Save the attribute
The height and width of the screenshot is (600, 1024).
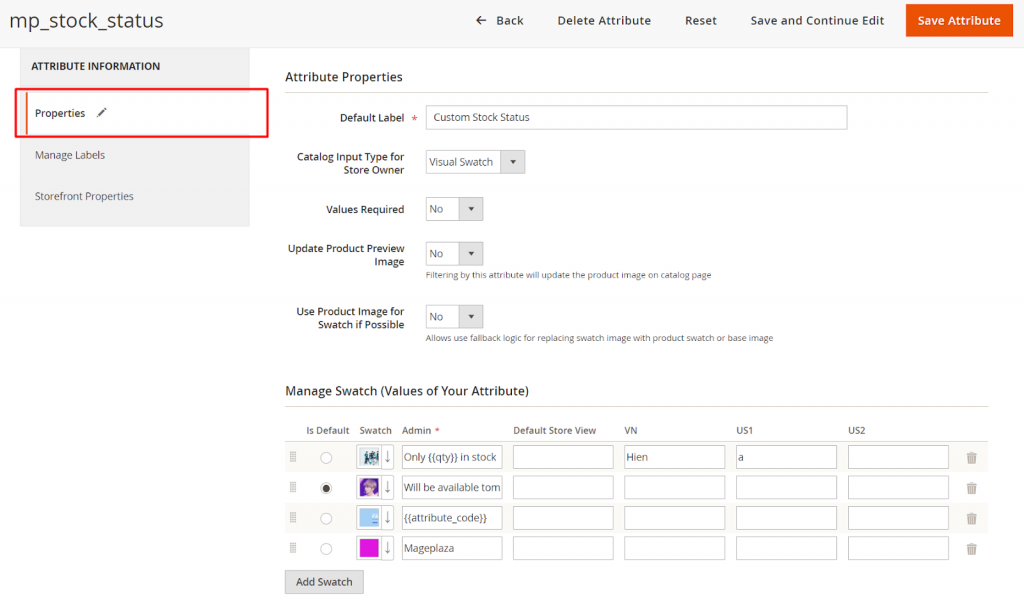tap(958, 20)
